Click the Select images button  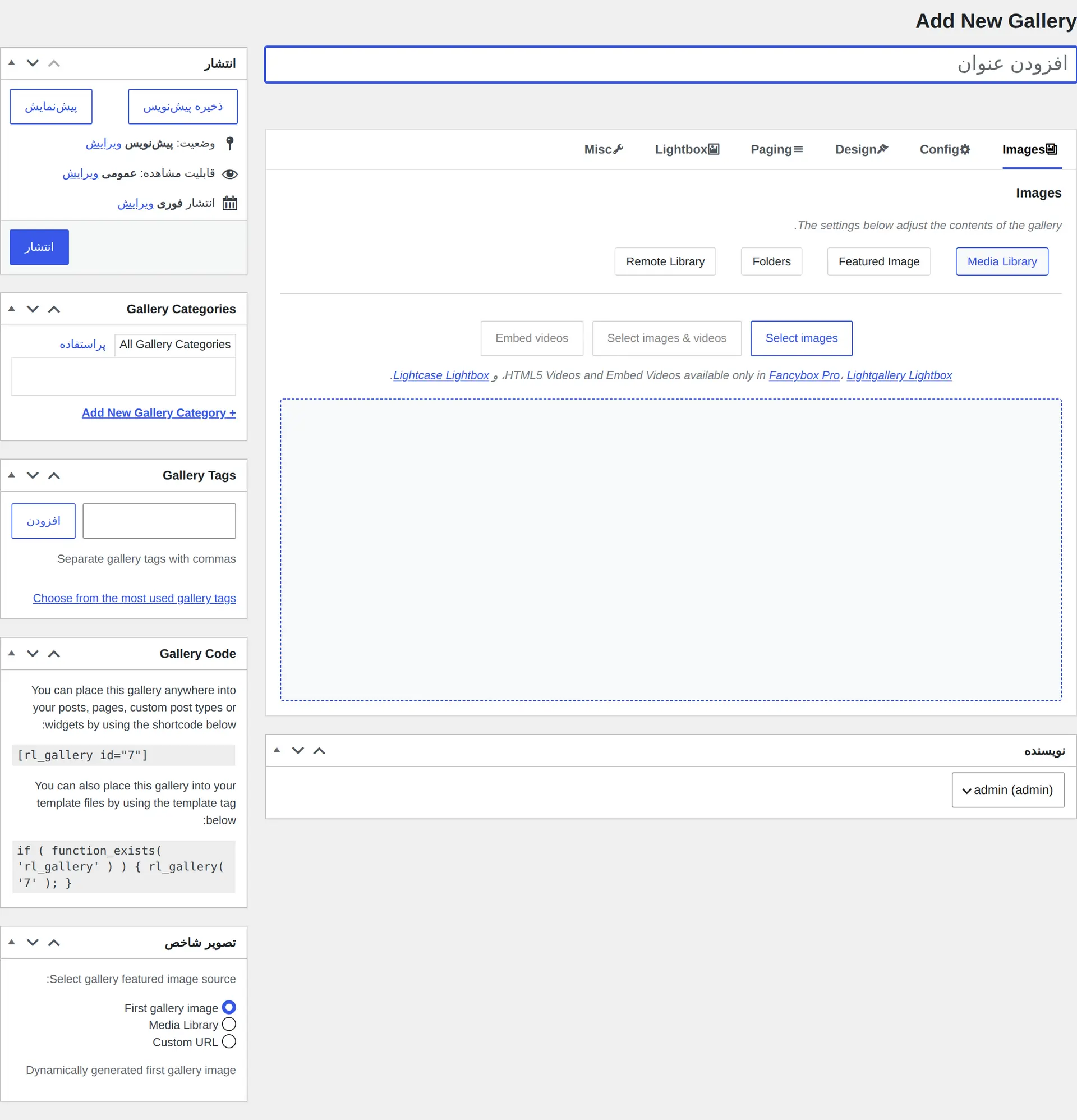click(x=801, y=338)
